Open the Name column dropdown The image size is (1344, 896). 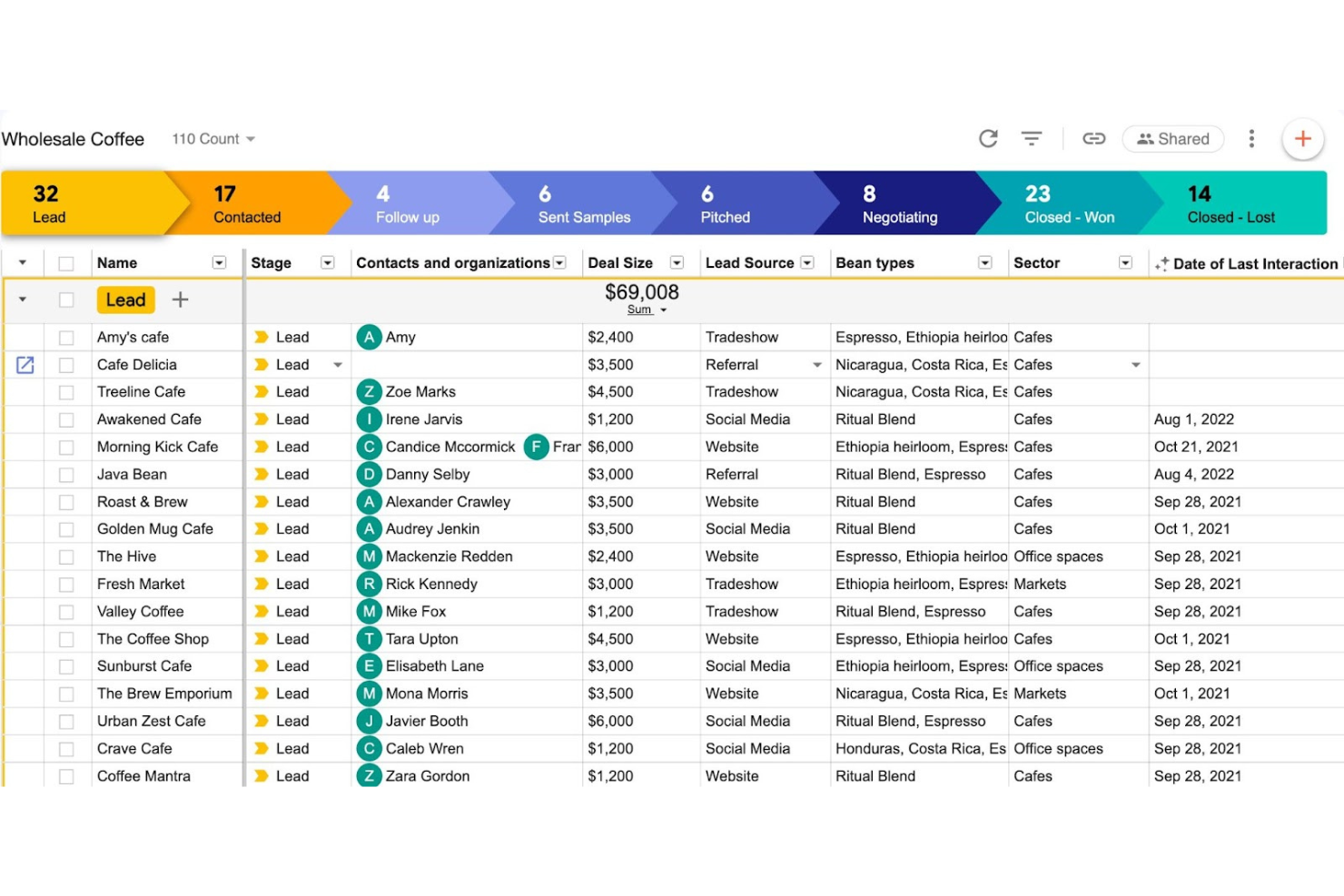[x=219, y=262]
